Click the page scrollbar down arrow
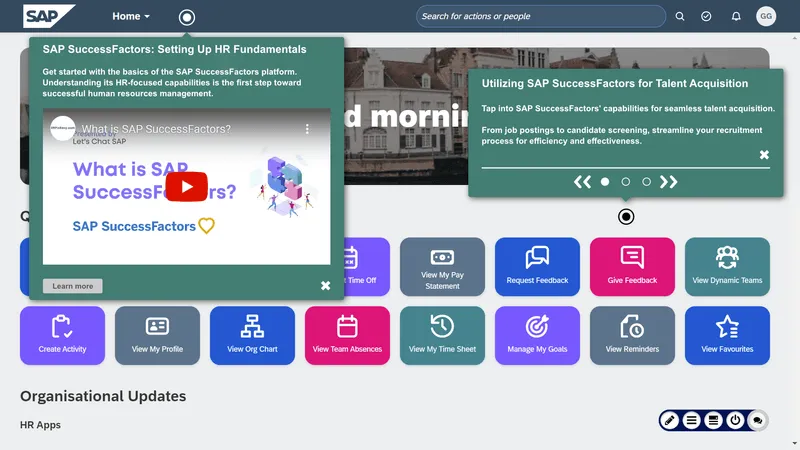The image size is (800, 450). (x=795, y=444)
